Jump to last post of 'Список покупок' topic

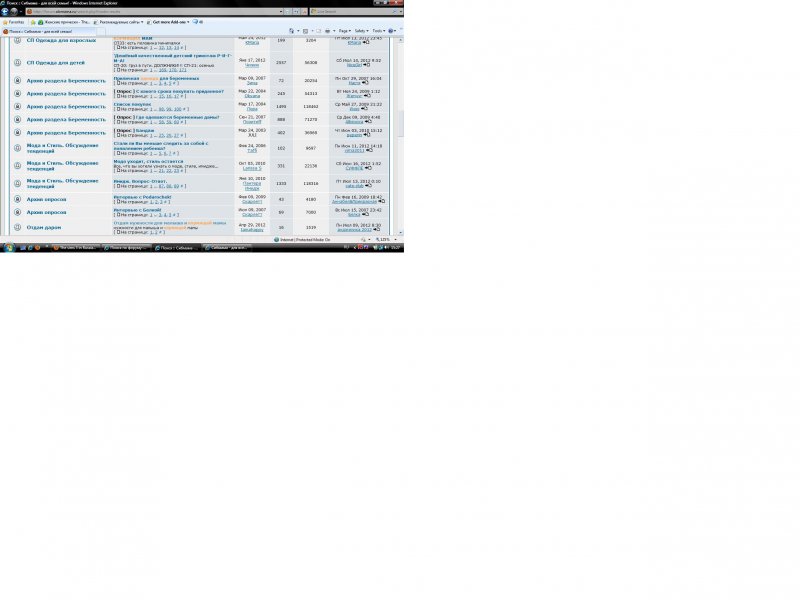tap(364, 109)
